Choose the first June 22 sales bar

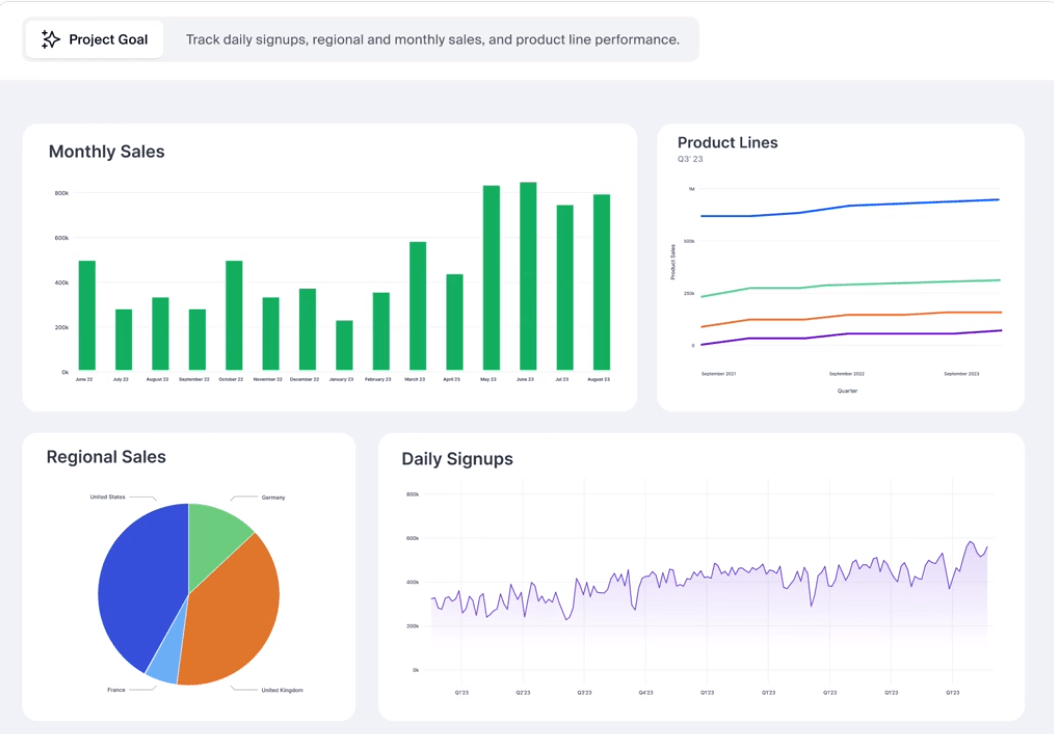pos(87,315)
